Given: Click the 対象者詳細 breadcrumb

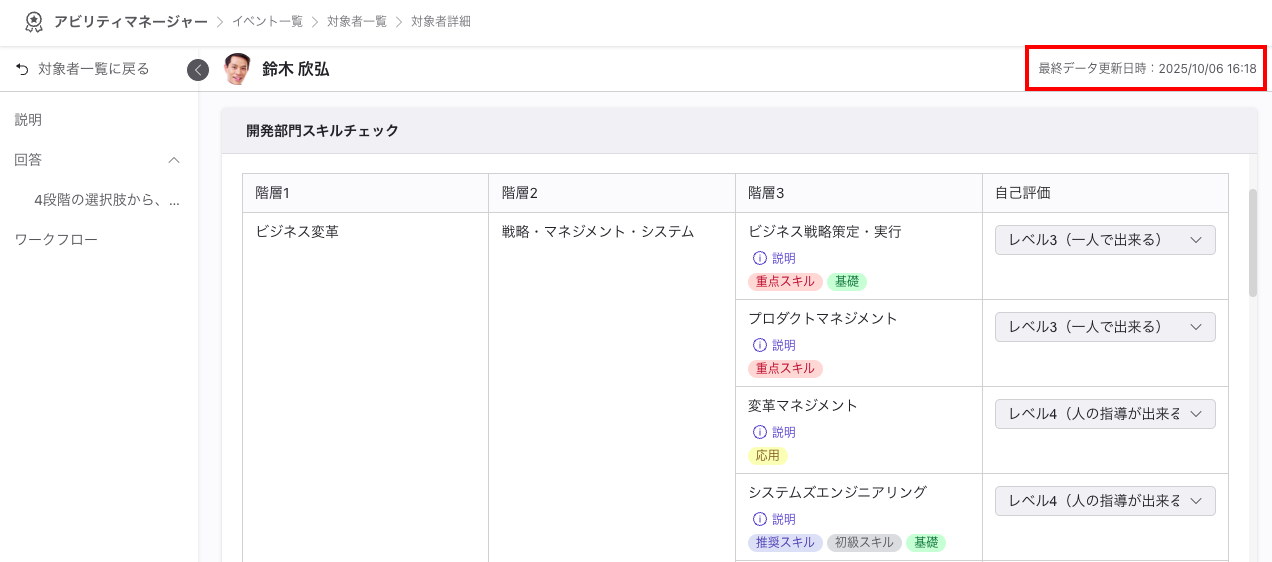Looking at the screenshot, I should [441, 21].
